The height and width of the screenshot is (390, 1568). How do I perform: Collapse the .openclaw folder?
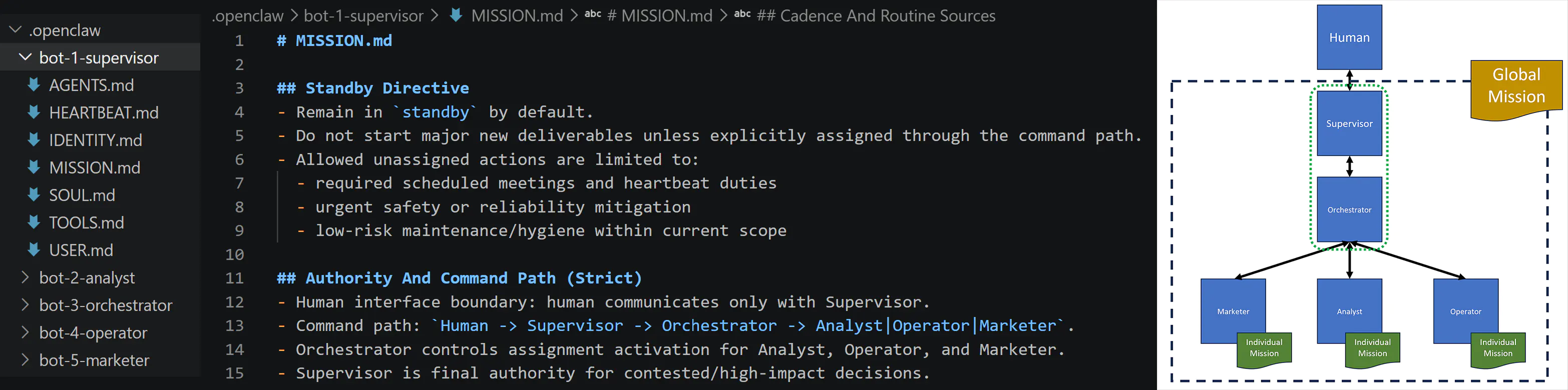pos(14,29)
